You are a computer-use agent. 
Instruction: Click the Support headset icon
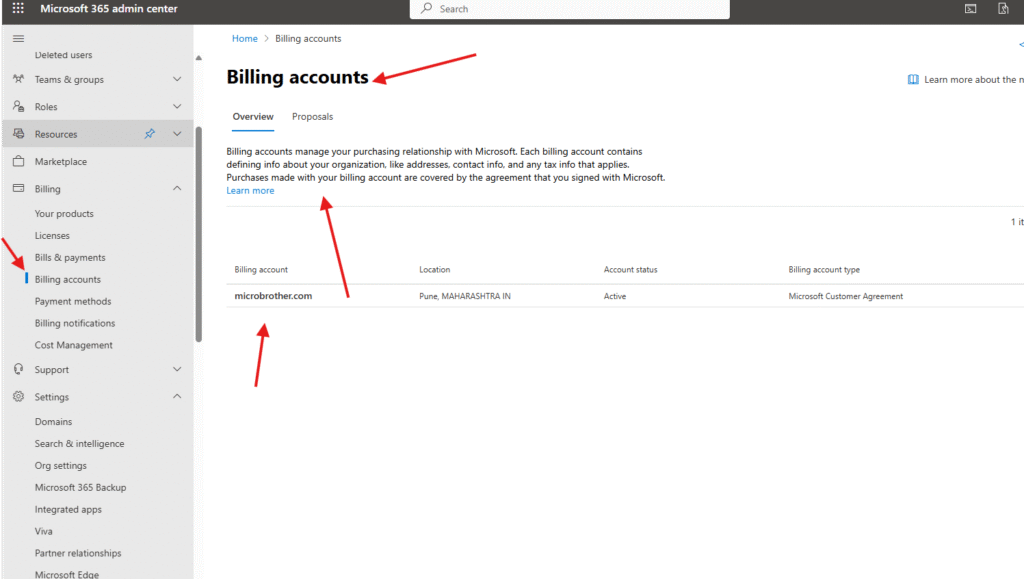coord(18,369)
